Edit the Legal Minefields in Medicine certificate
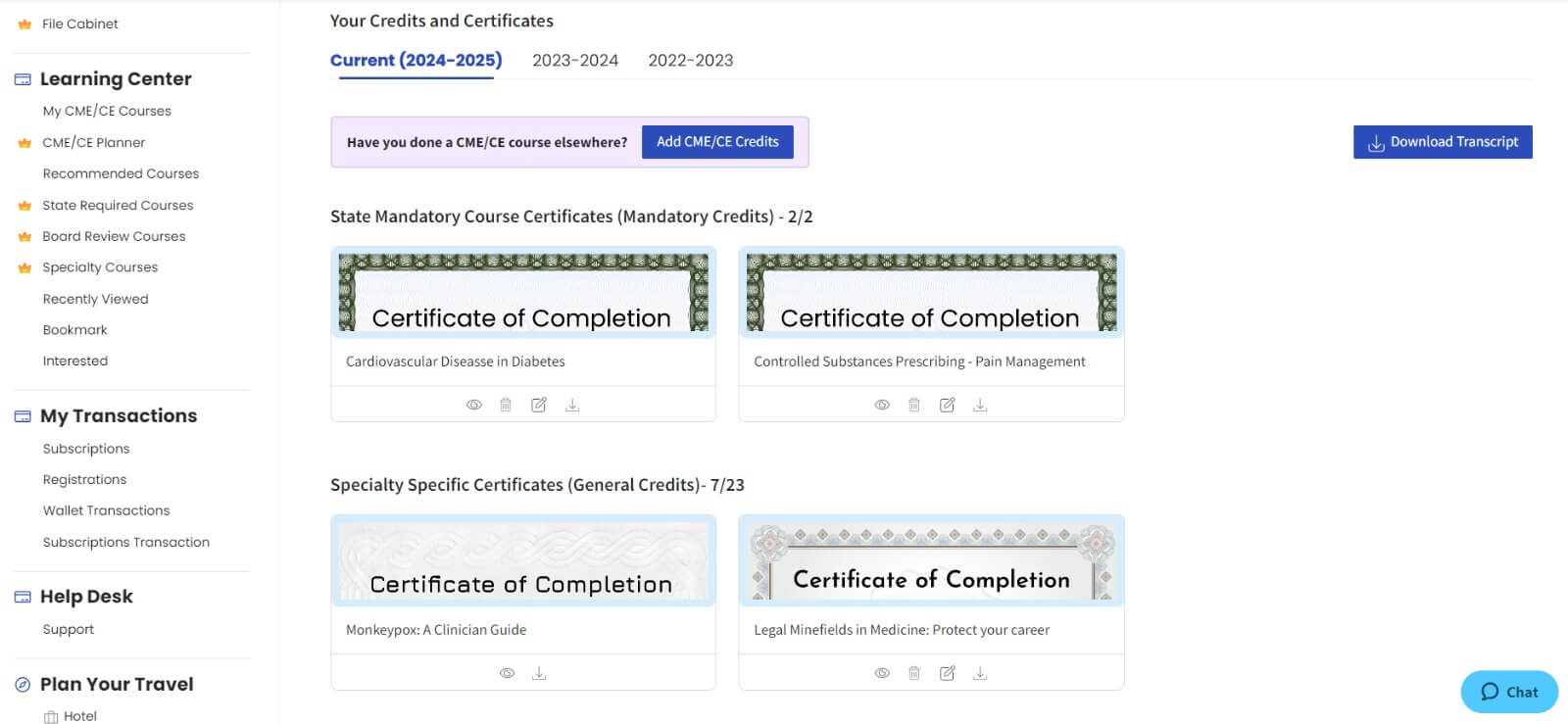This screenshot has height=724, width=1568. coord(948,673)
